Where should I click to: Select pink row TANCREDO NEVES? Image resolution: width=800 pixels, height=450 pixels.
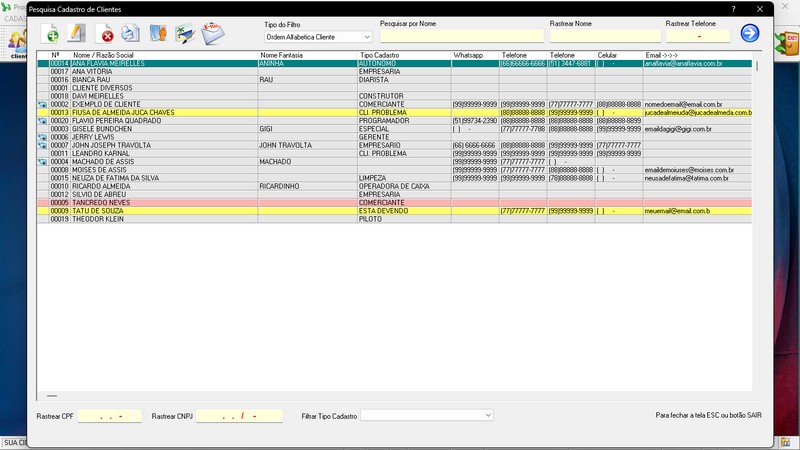(394, 203)
